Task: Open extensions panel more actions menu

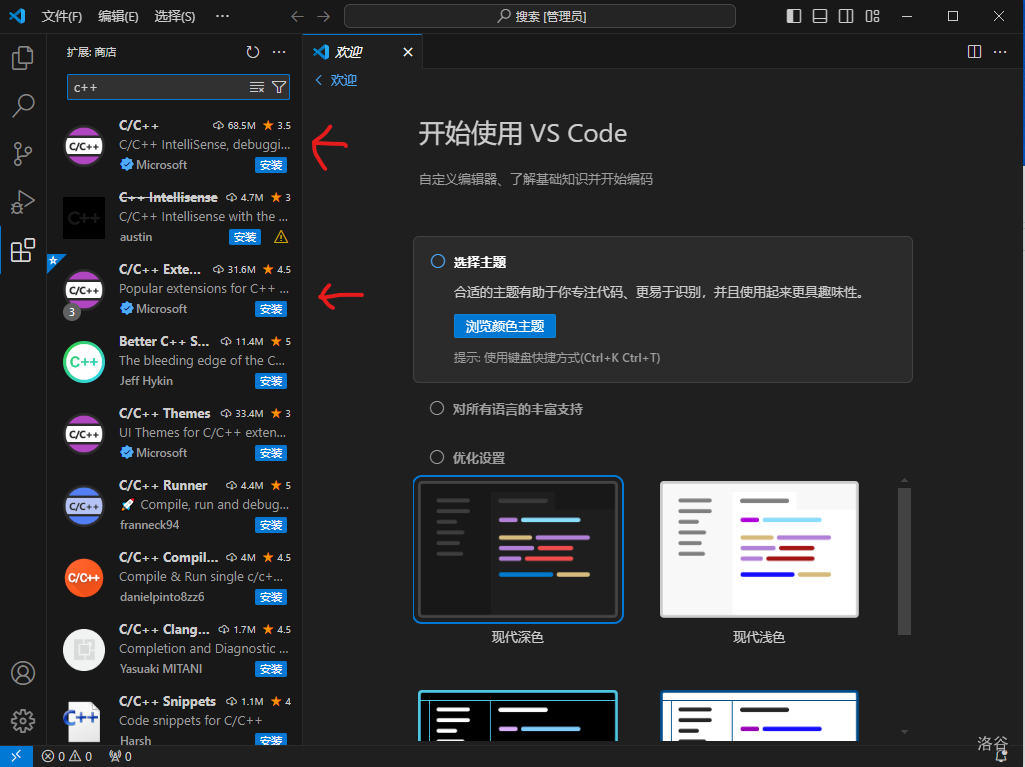Action: [279, 52]
